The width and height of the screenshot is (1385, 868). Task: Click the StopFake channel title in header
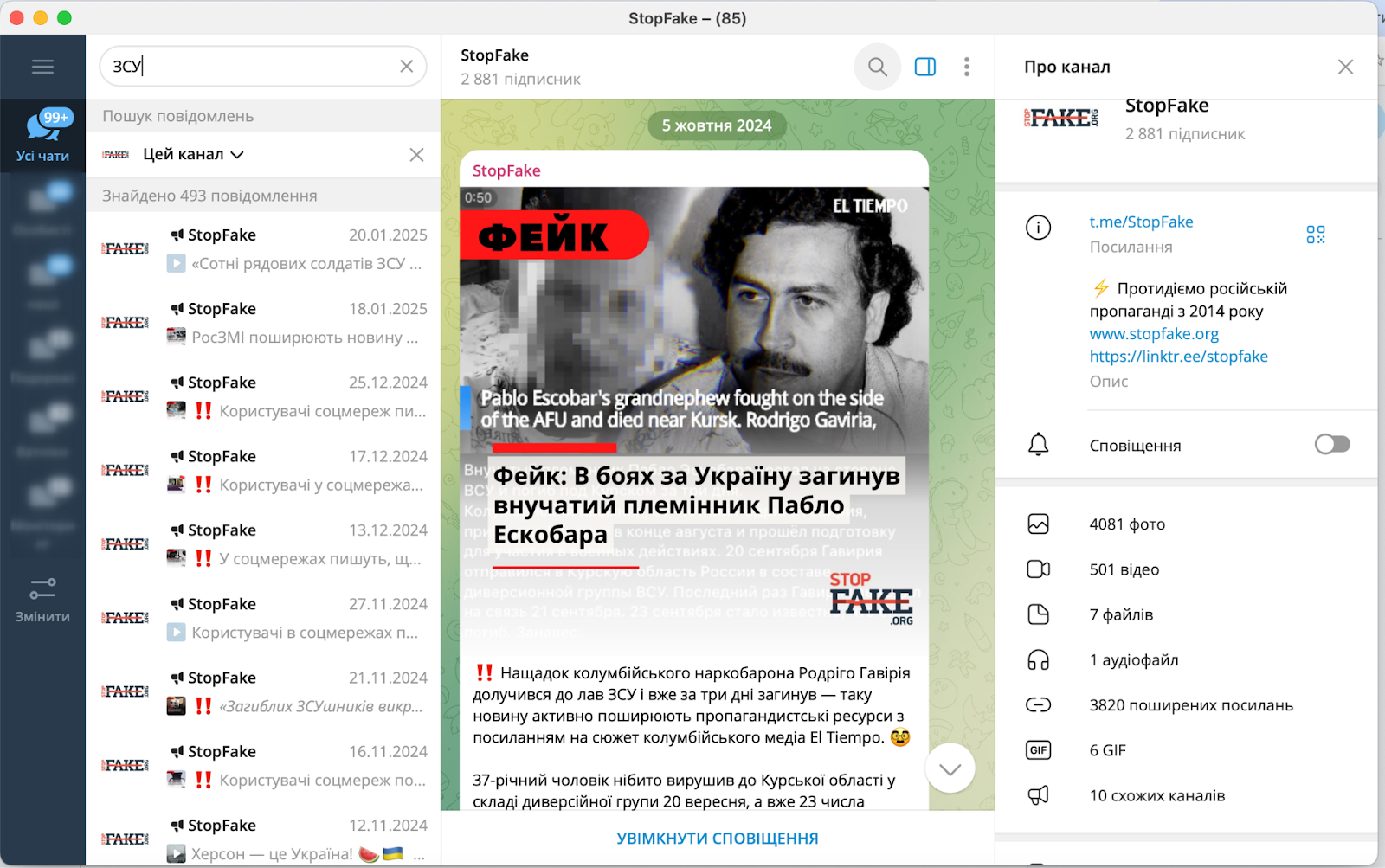494,55
